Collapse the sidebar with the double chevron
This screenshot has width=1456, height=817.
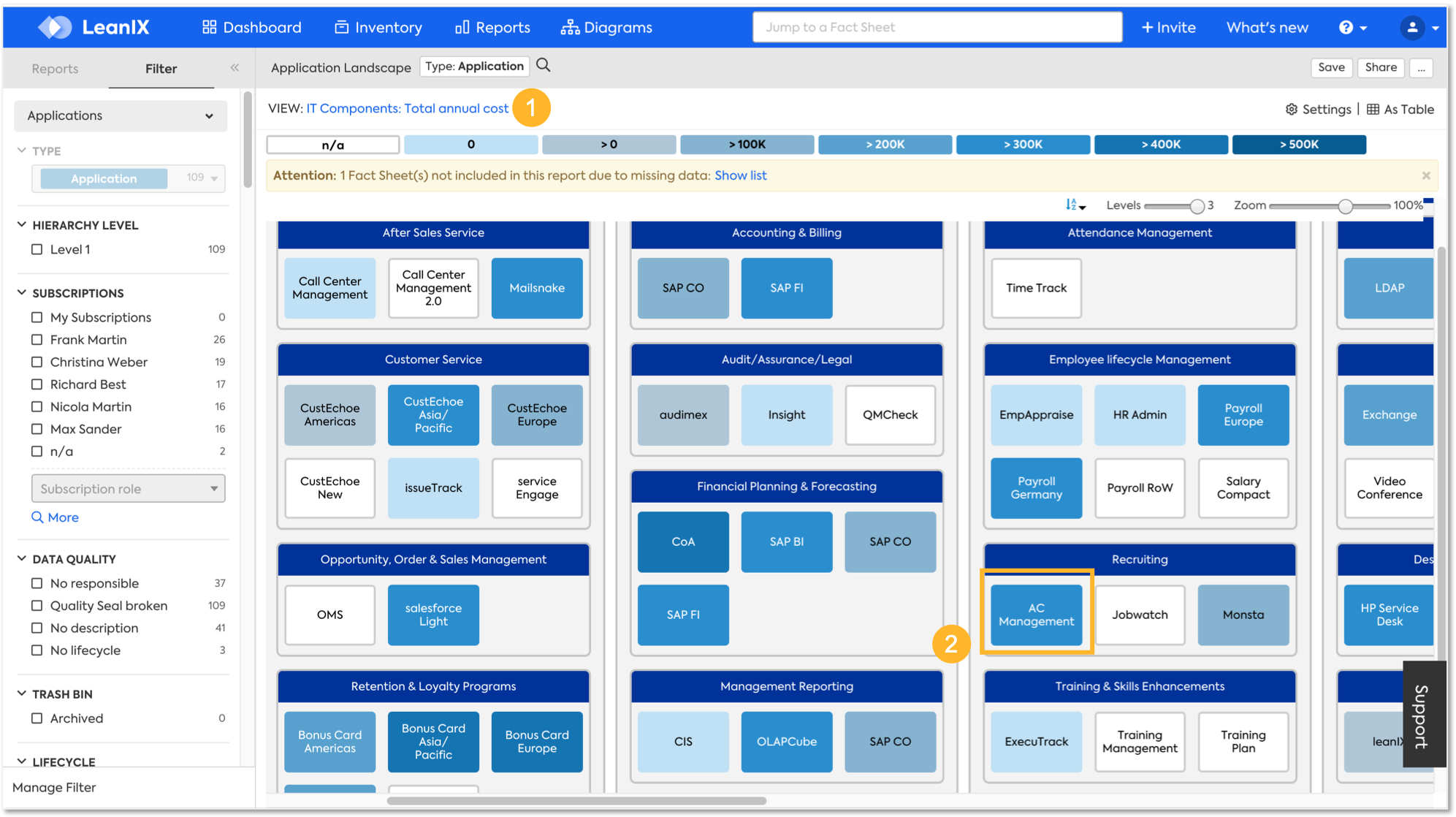[x=235, y=68]
